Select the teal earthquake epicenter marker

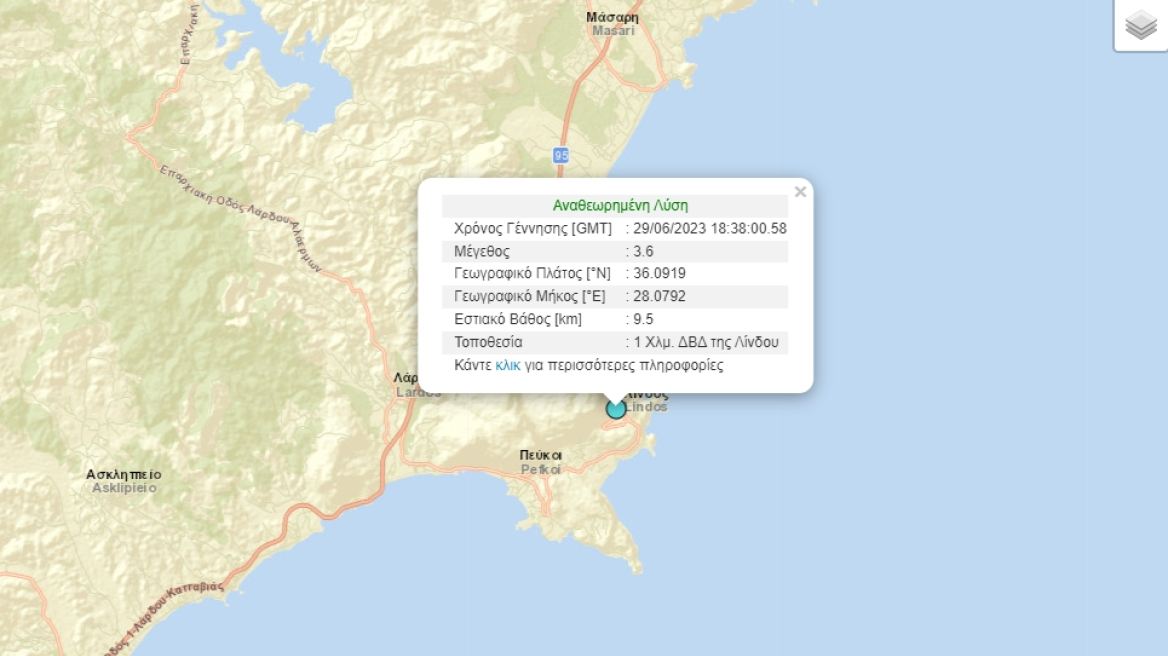tap(616, 408)
